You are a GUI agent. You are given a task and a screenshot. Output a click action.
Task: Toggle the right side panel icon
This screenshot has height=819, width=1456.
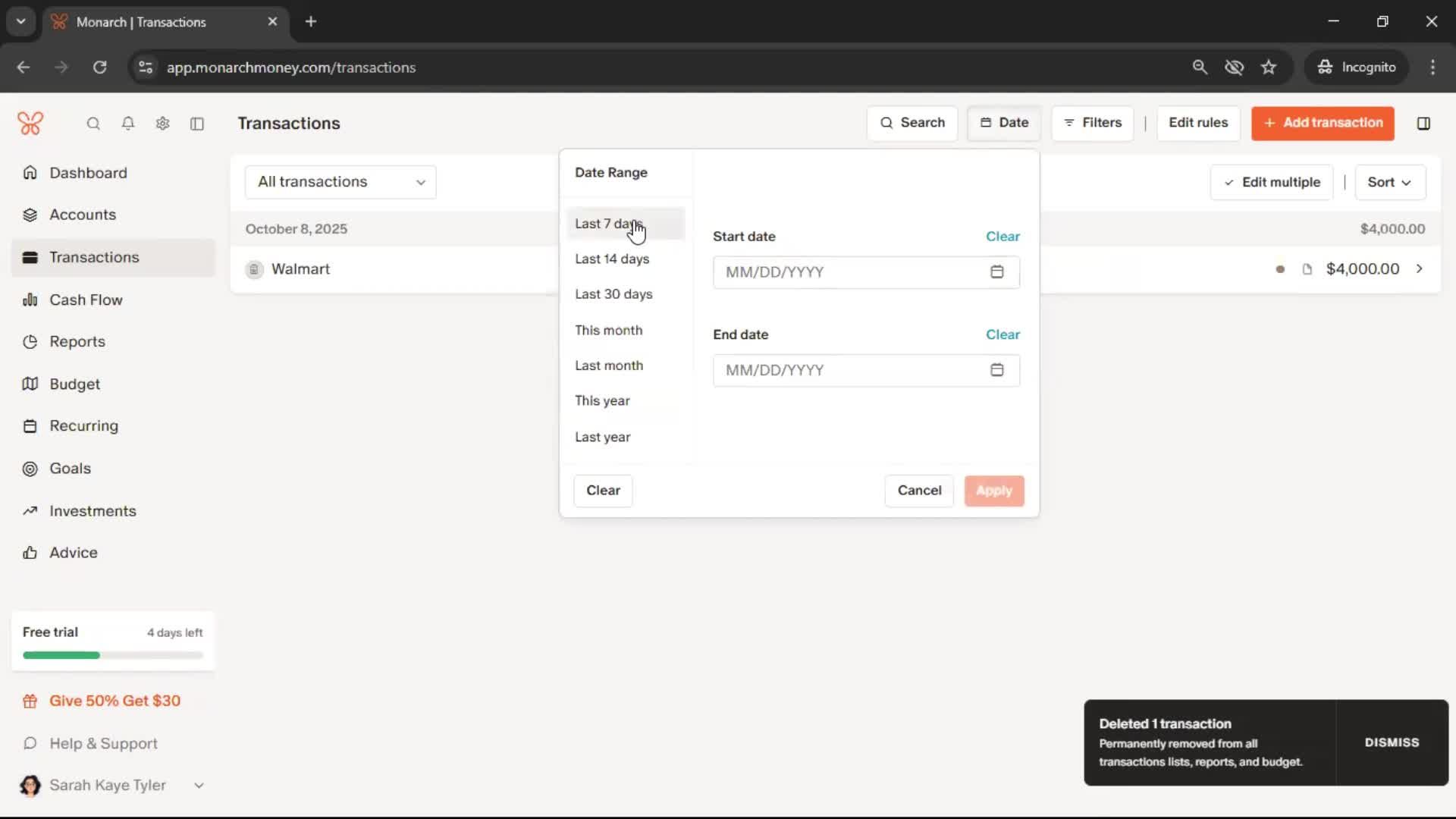tap(1423, 124)
